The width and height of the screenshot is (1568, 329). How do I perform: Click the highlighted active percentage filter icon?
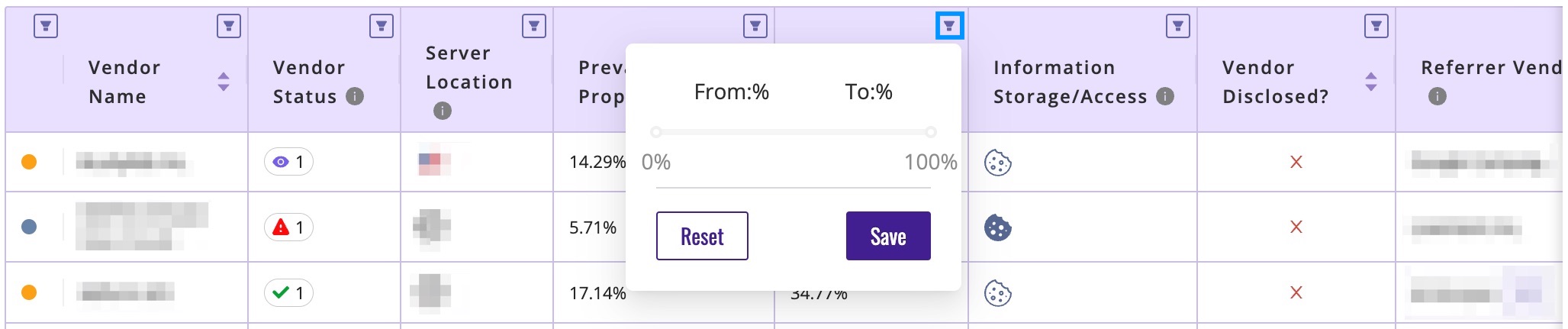click(949, 26)
